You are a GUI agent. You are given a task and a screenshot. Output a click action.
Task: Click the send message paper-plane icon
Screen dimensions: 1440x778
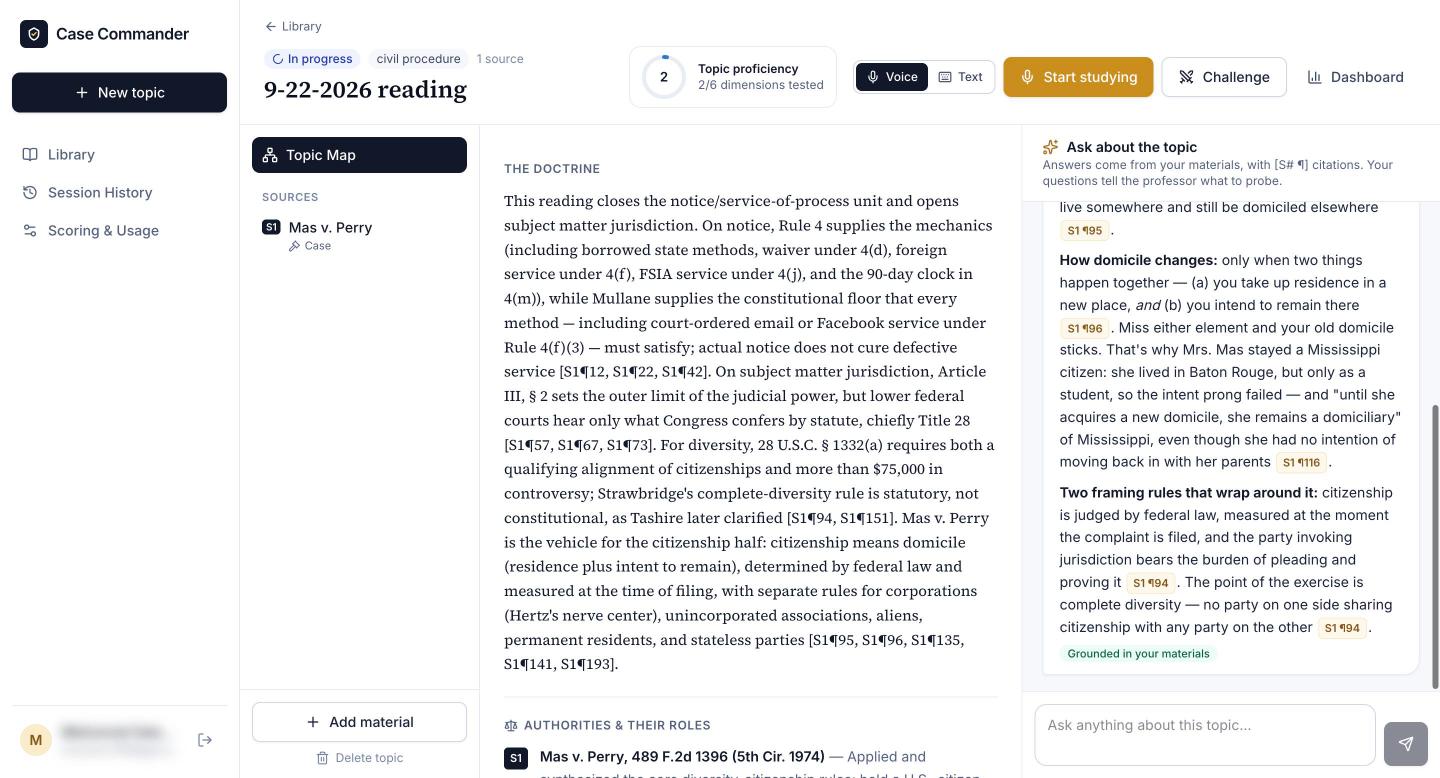(1406, 743)
